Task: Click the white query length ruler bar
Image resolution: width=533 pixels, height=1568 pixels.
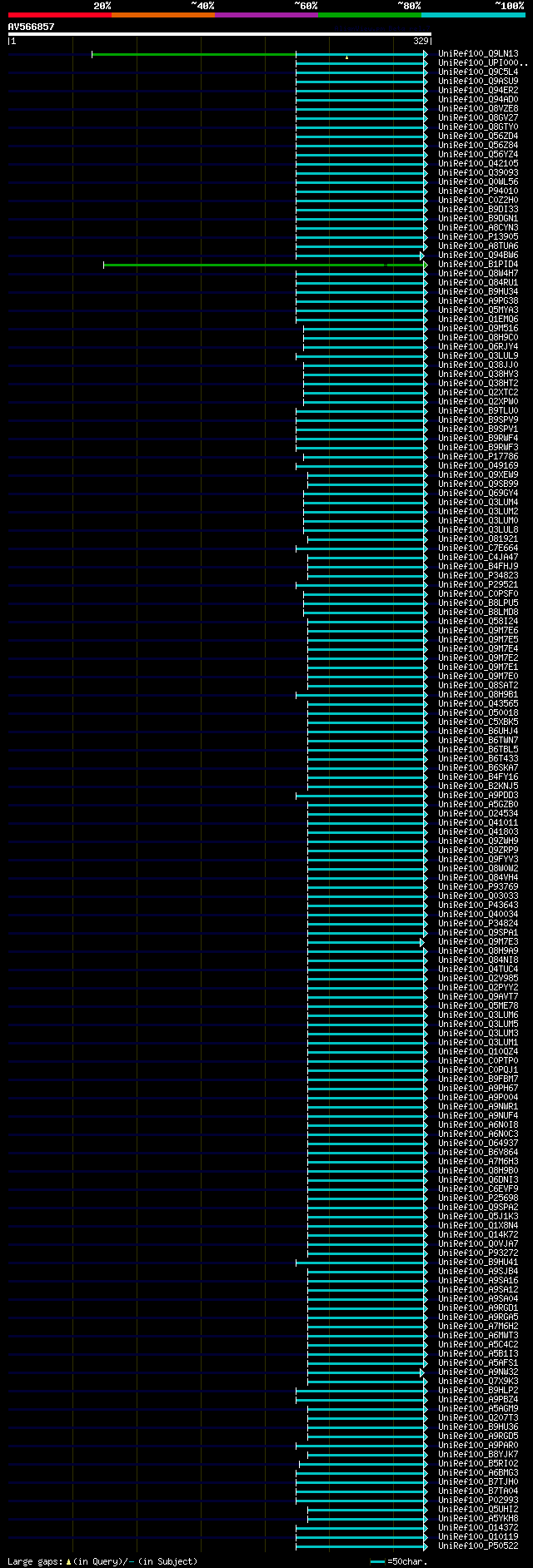Action: click(x=220, y=34)
